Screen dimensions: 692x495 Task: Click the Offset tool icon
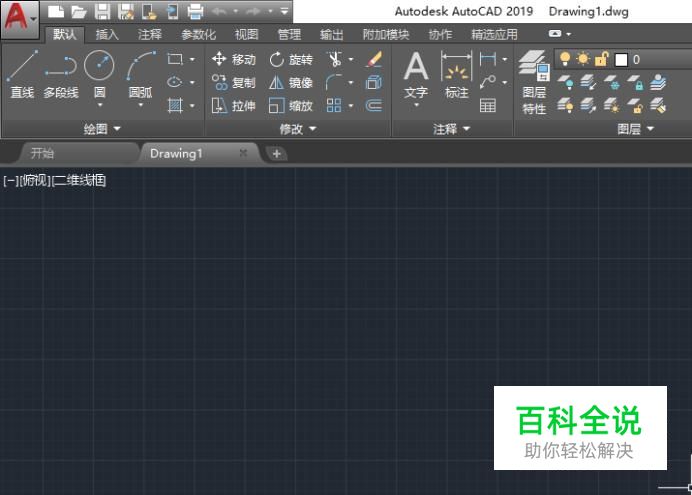point(374,106)
